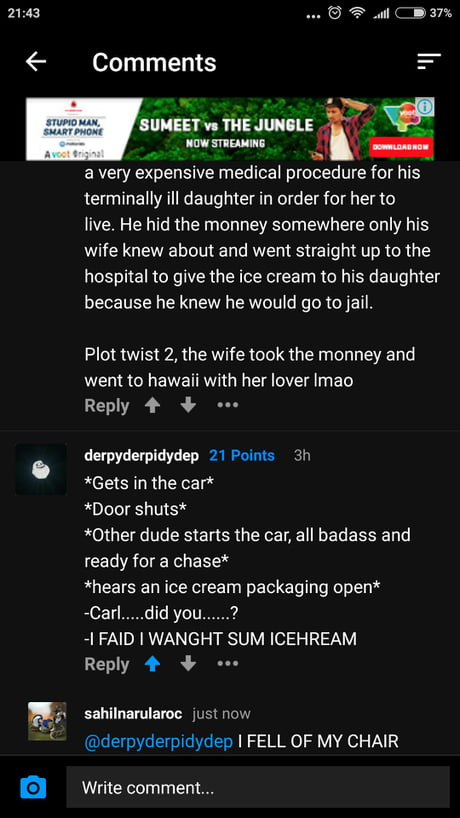Open more options on derpyderpidydep's comment

pyautogui.click(x=228, y=664)
